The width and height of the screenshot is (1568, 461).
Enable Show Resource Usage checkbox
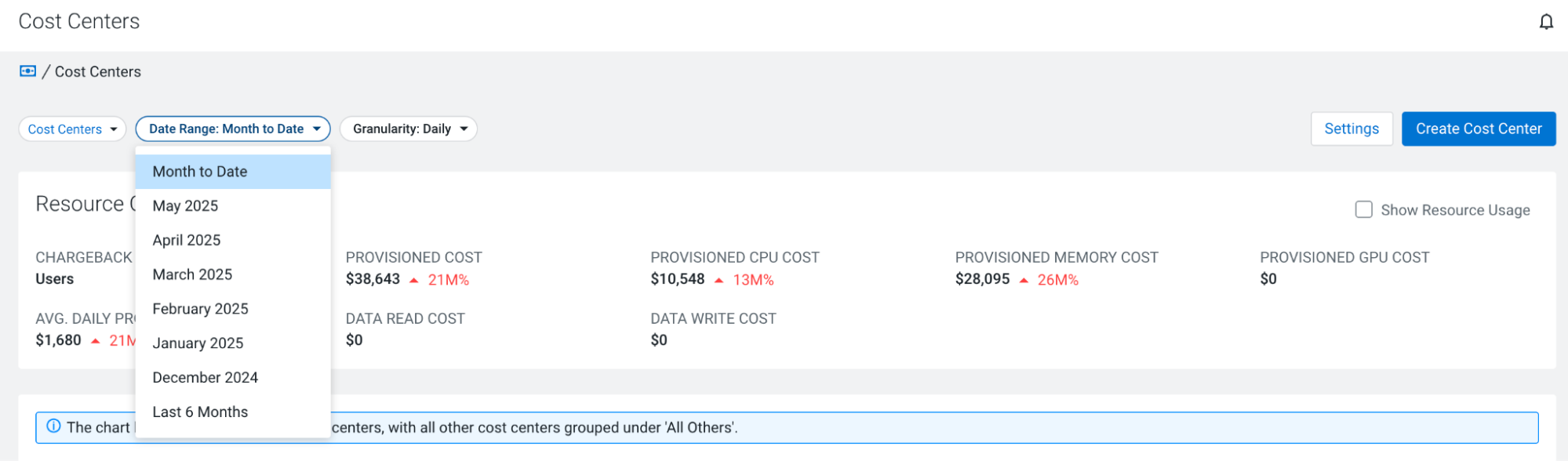(1364, 209)
